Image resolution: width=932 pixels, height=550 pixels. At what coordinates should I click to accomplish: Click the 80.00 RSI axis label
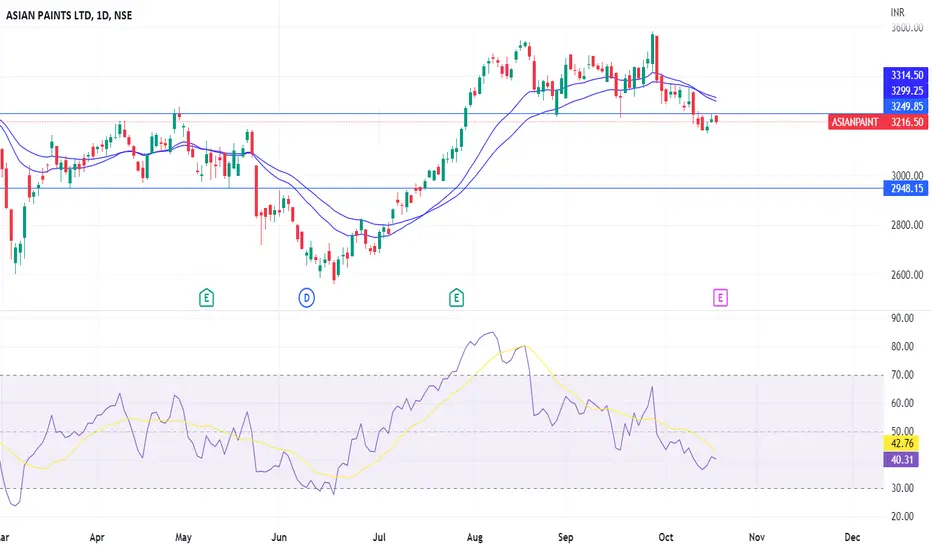(902, 346)
